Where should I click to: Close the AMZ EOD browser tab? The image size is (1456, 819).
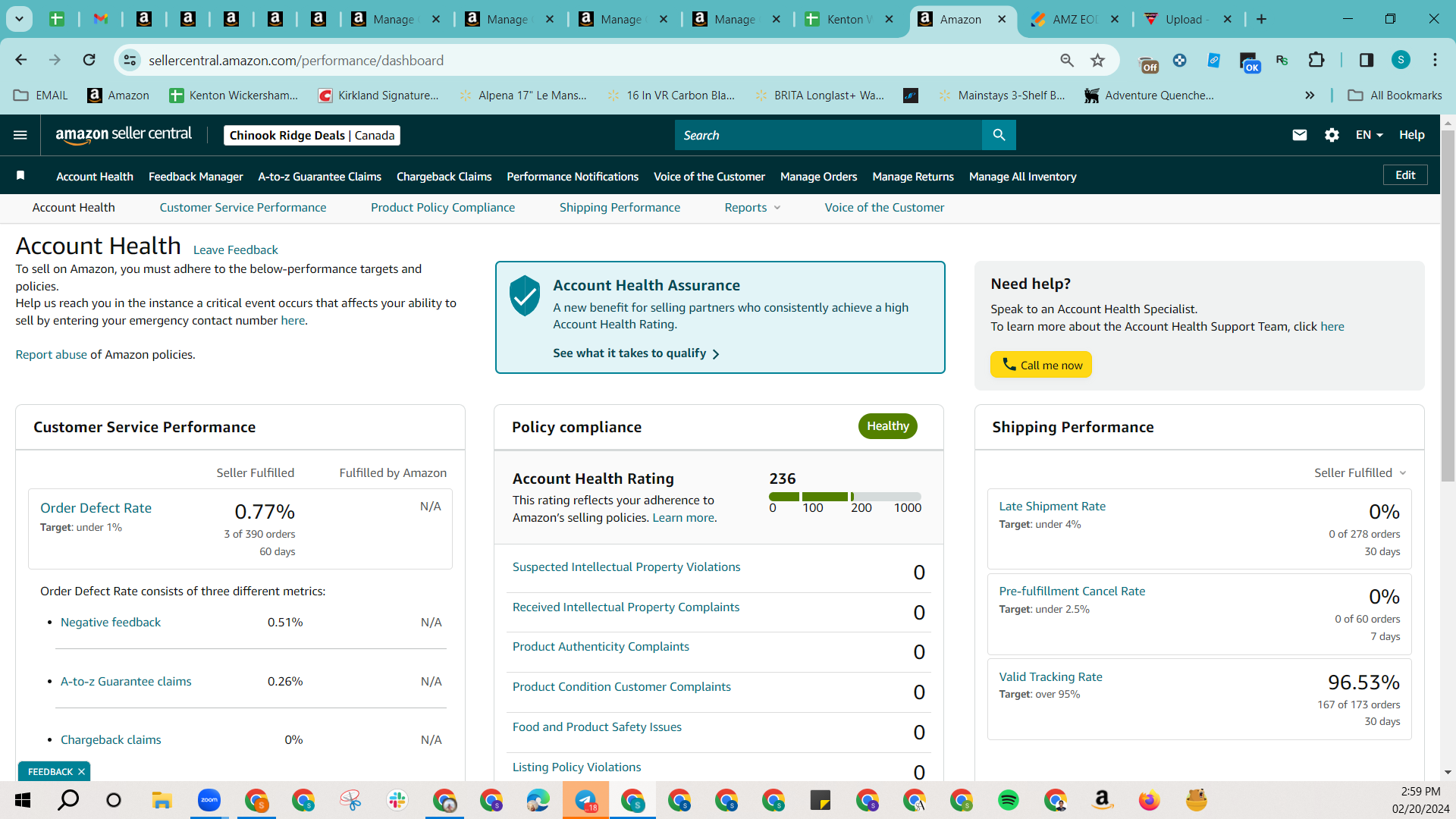point(1115,19)
